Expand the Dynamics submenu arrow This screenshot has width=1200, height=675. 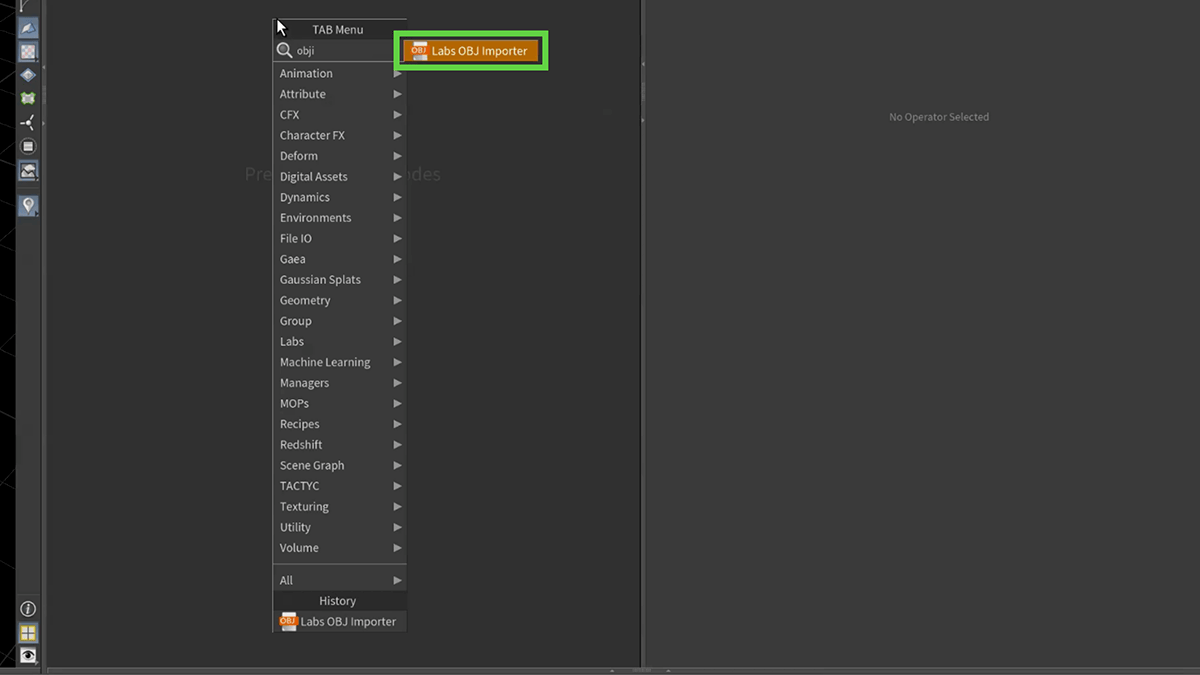coord(397,197)
